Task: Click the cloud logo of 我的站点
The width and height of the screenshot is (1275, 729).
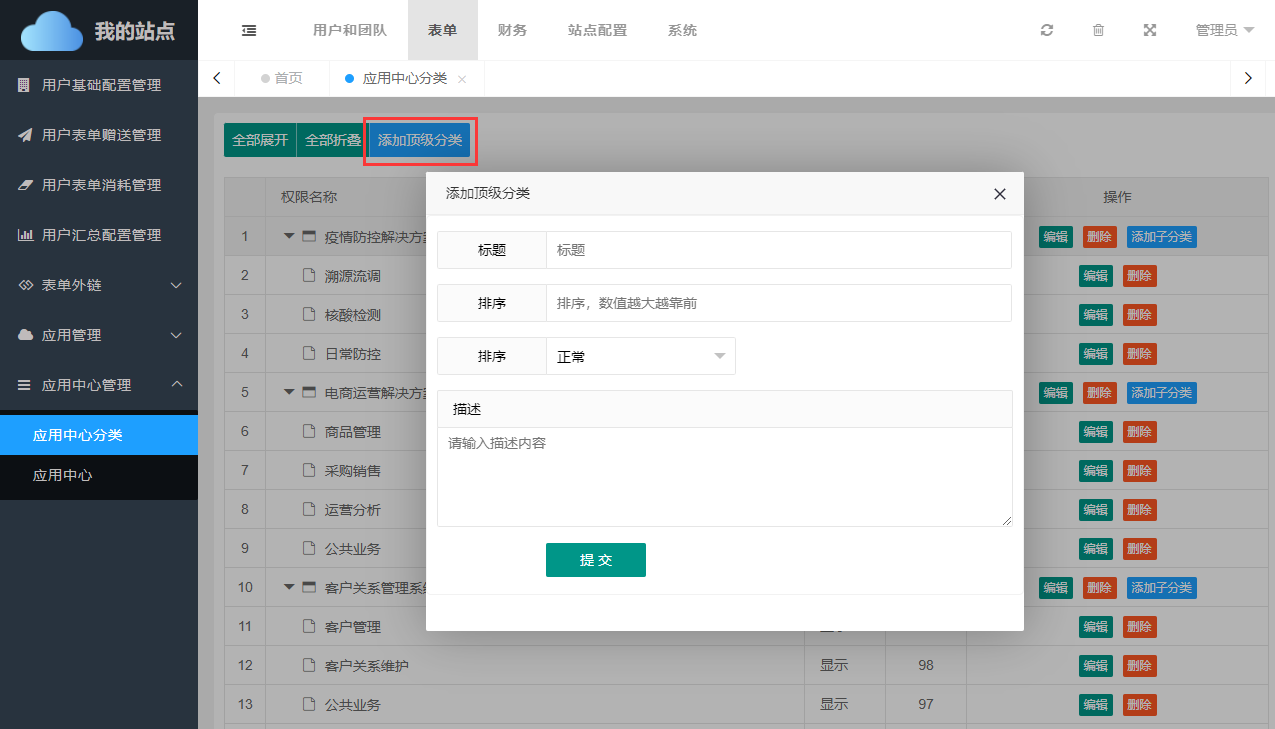Action: (52, 31)
